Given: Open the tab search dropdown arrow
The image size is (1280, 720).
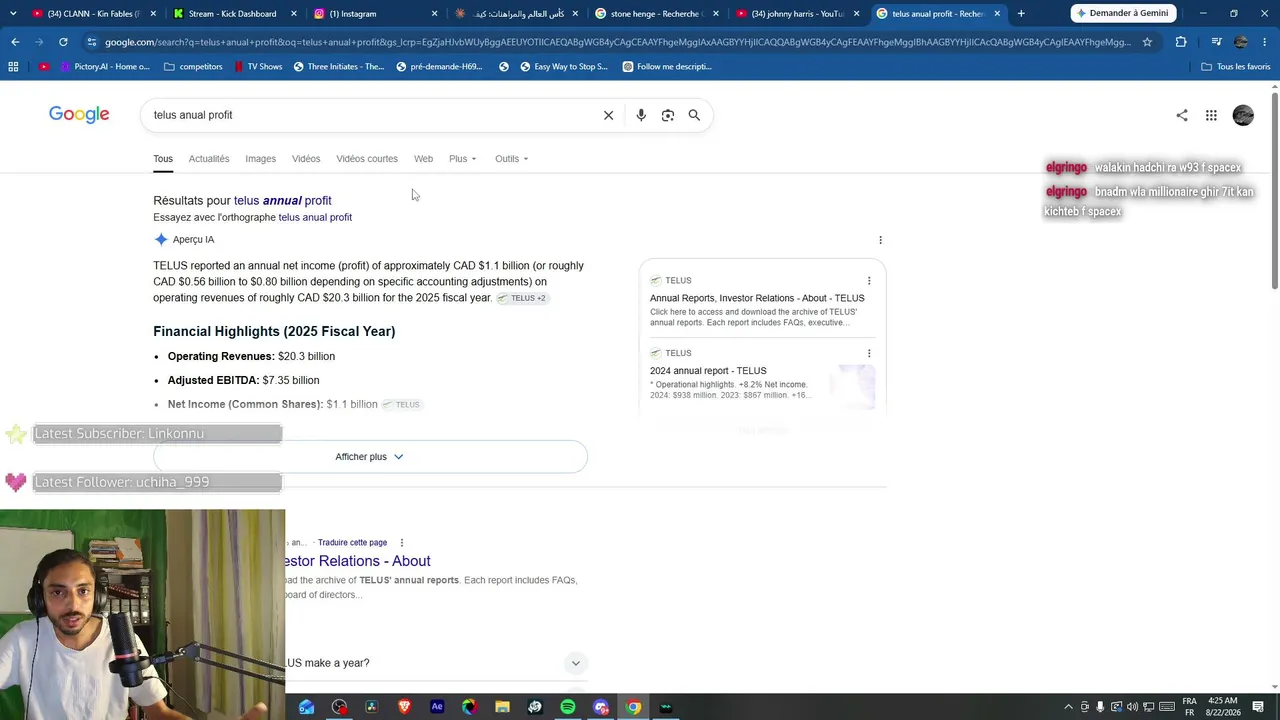Looking at the screenshot, I should pyautogui.click(x=13, y=14).
